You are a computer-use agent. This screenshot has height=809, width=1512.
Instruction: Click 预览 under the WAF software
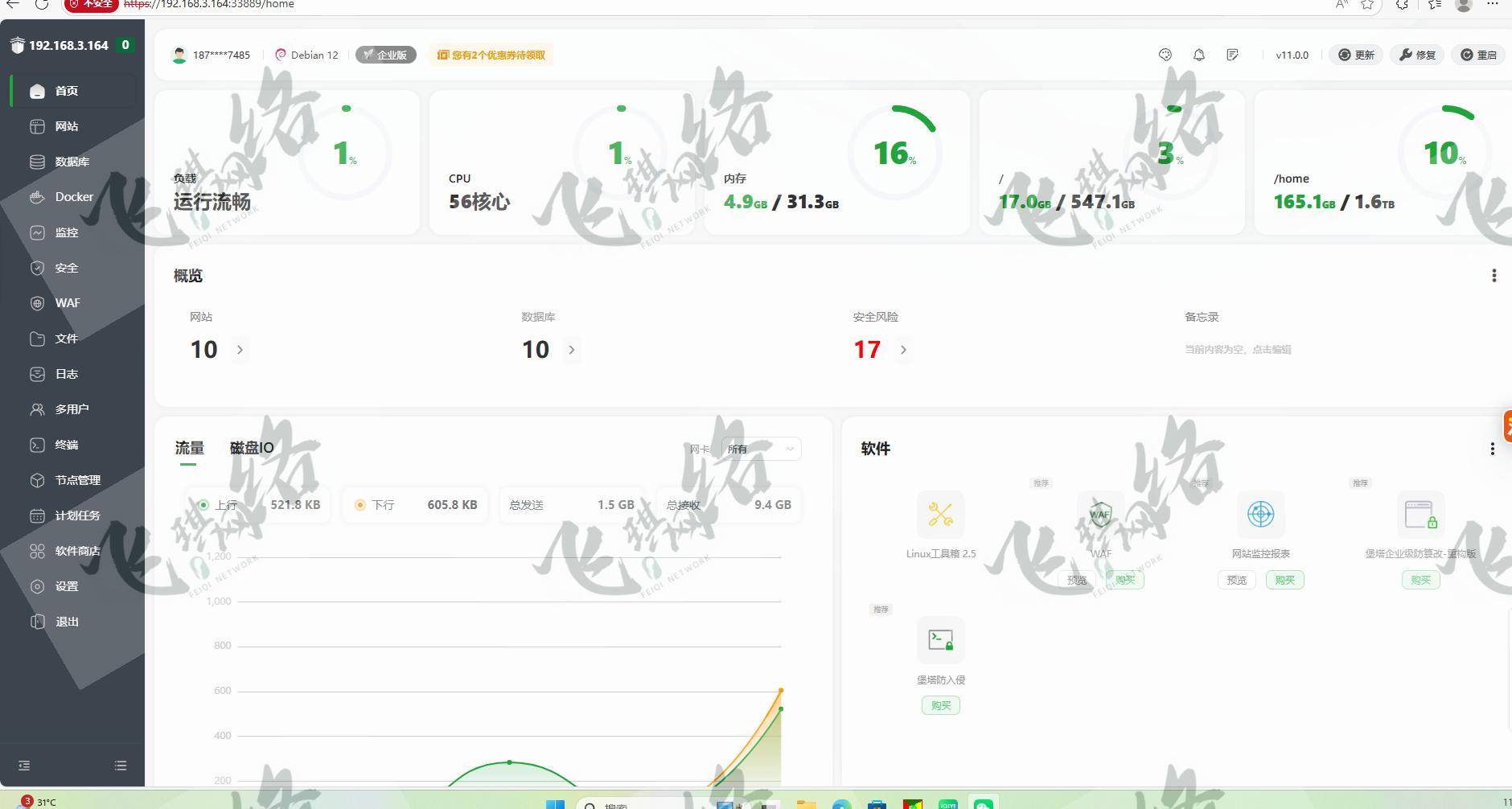point(1076,580)
